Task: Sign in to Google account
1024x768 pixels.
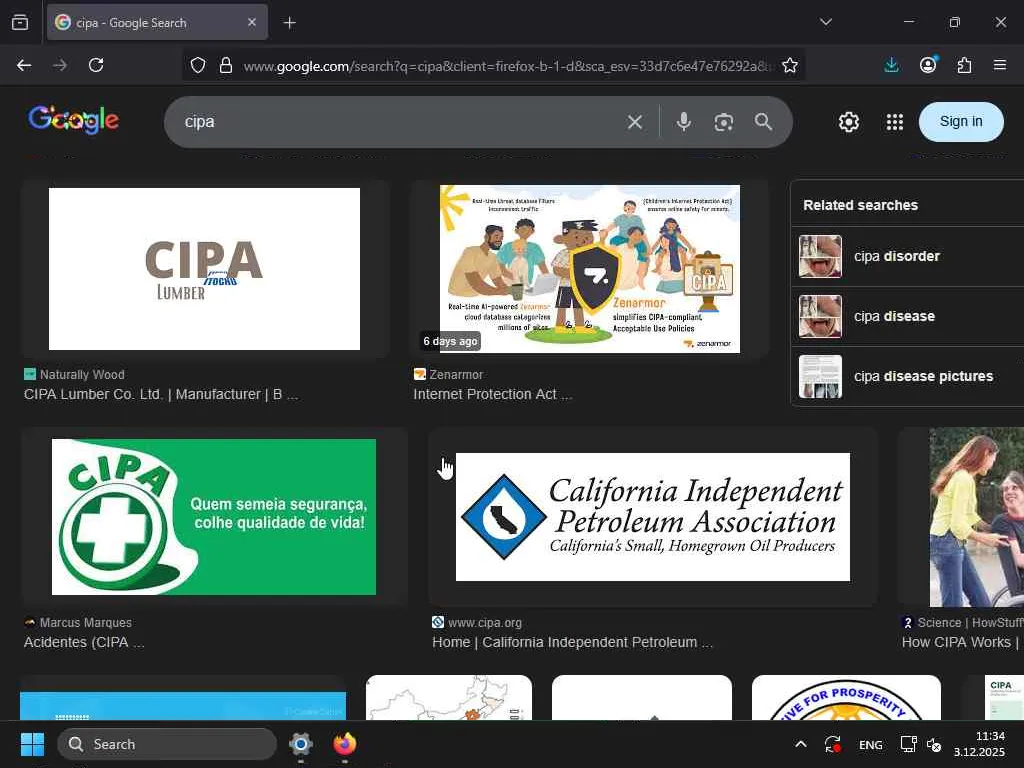Action: coord(961,121)
